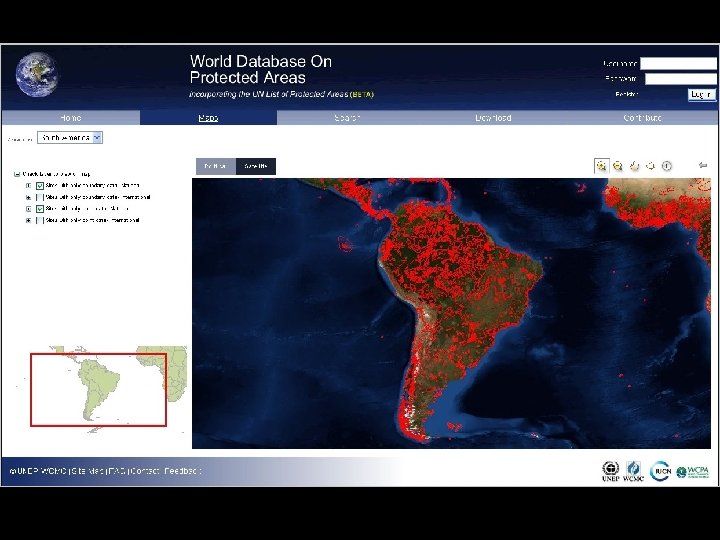The height and width of the screenshot is (540, 720).
Task: Open the South America region dropdown
Action: 70,138
